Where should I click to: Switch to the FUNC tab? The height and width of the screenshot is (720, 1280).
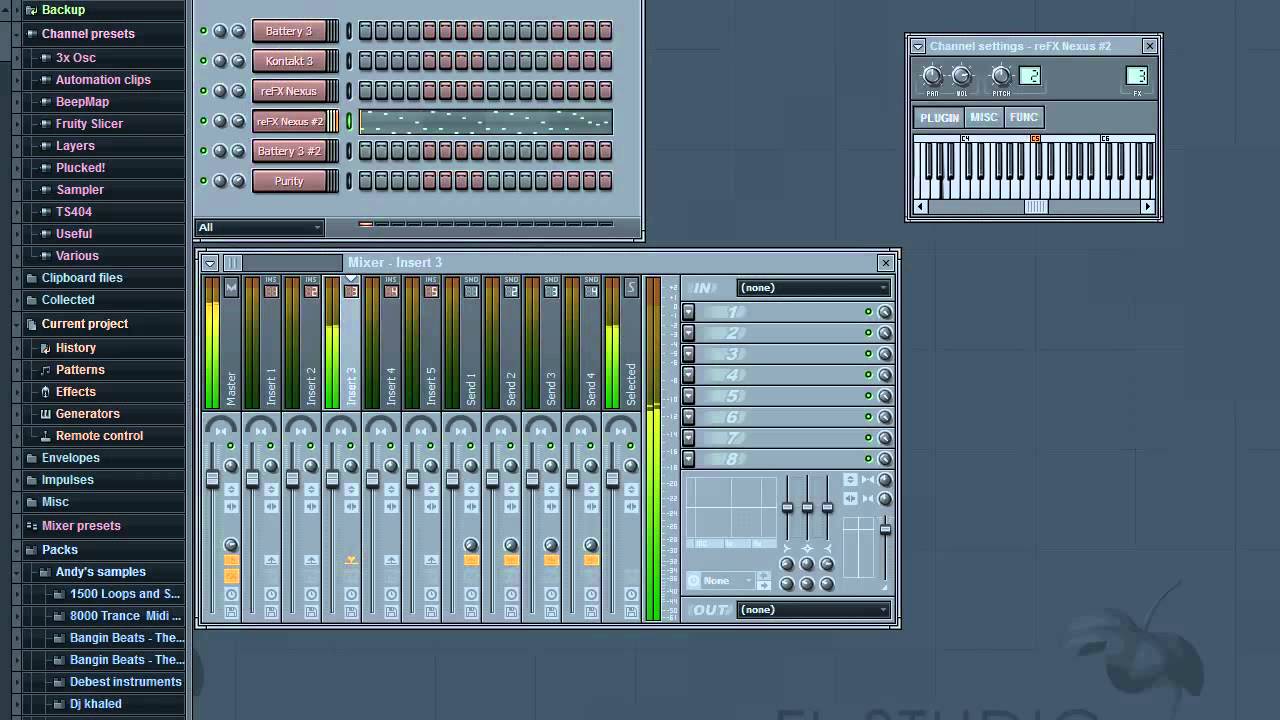1024,118
